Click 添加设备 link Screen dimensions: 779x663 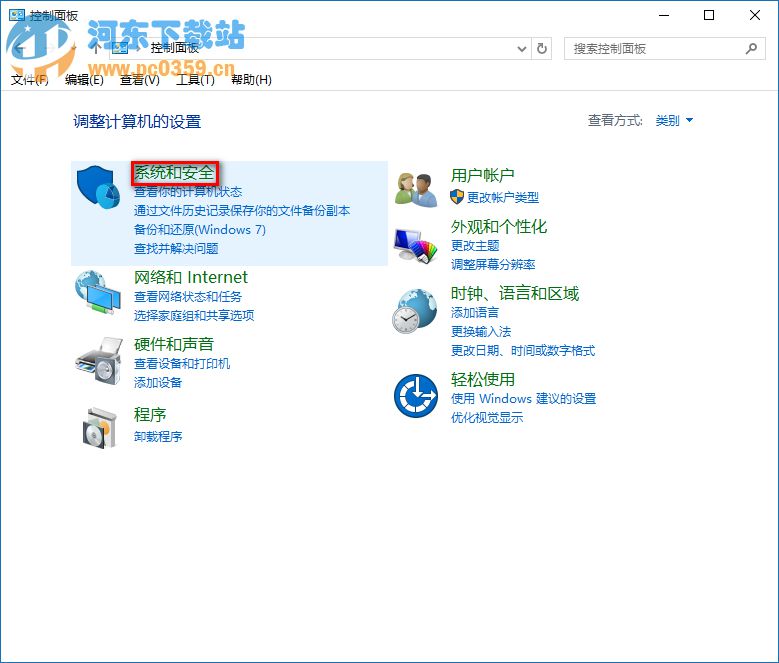pos(158,382)
